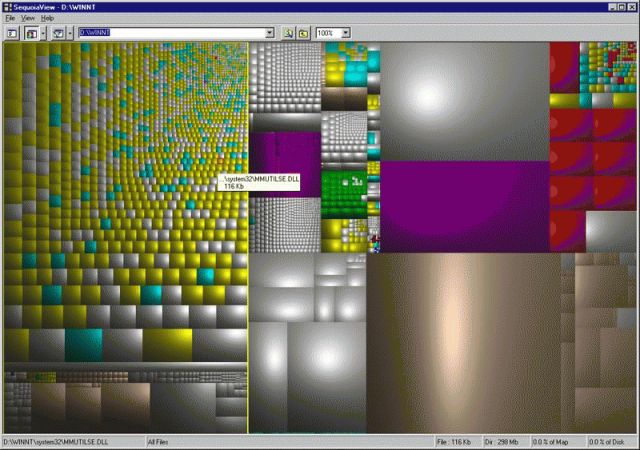
Task: Expand the color scheme dropdown arrow
Action: click(43, 33)
